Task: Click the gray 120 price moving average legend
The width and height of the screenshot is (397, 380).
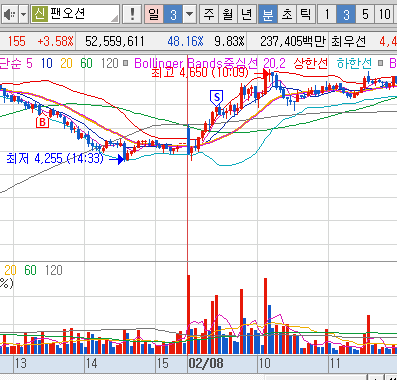Action: point(110,63)
